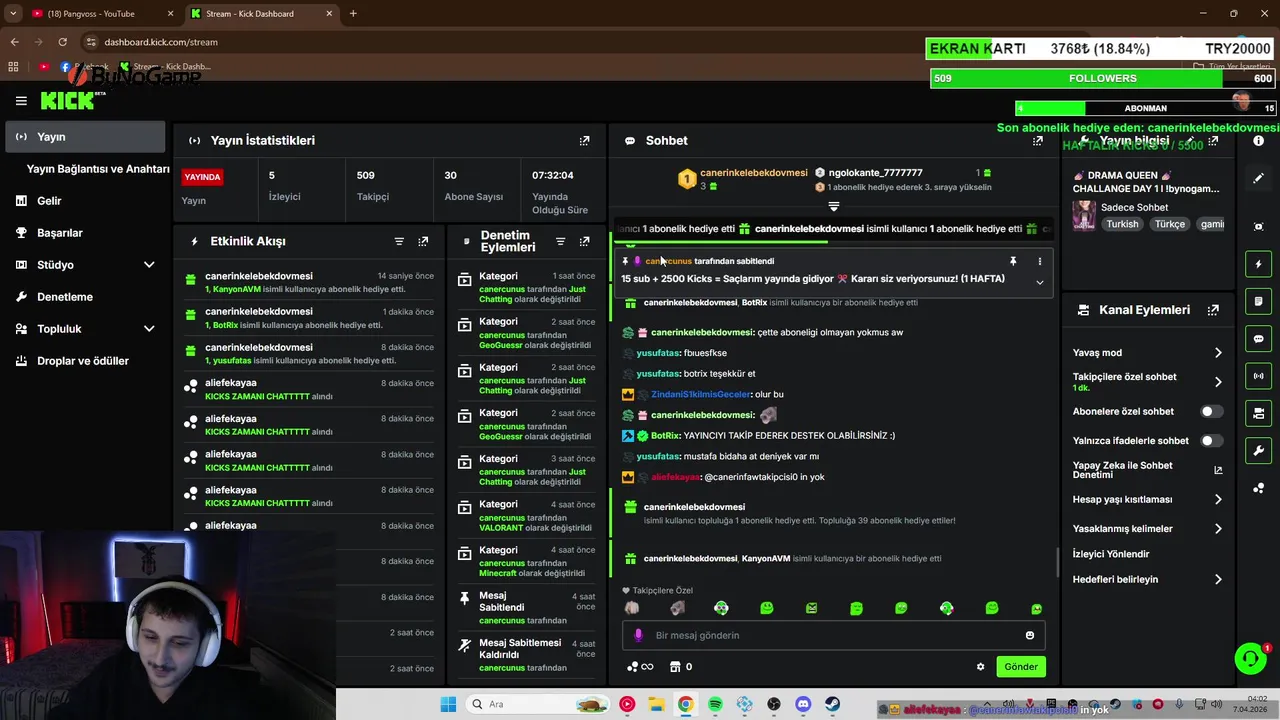The height and width of the screenshot is (720, 1280).
Task: Pop out the Yayın İstatistikleri panel
Action: [585, 141]
